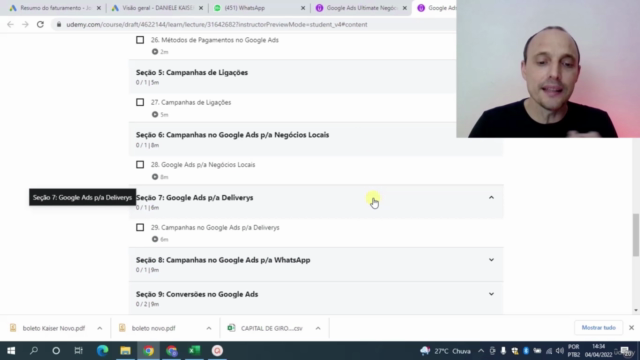Go forward in browser history
Image resolution: width=640 pixels, height=360 pixels.
tap(25, 24)
